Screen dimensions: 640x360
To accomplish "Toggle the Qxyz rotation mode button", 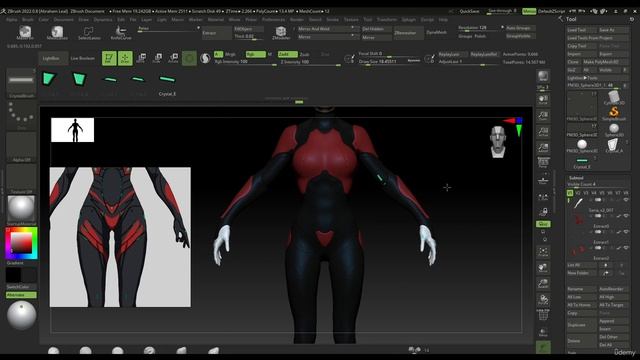I will coord(543,224).
